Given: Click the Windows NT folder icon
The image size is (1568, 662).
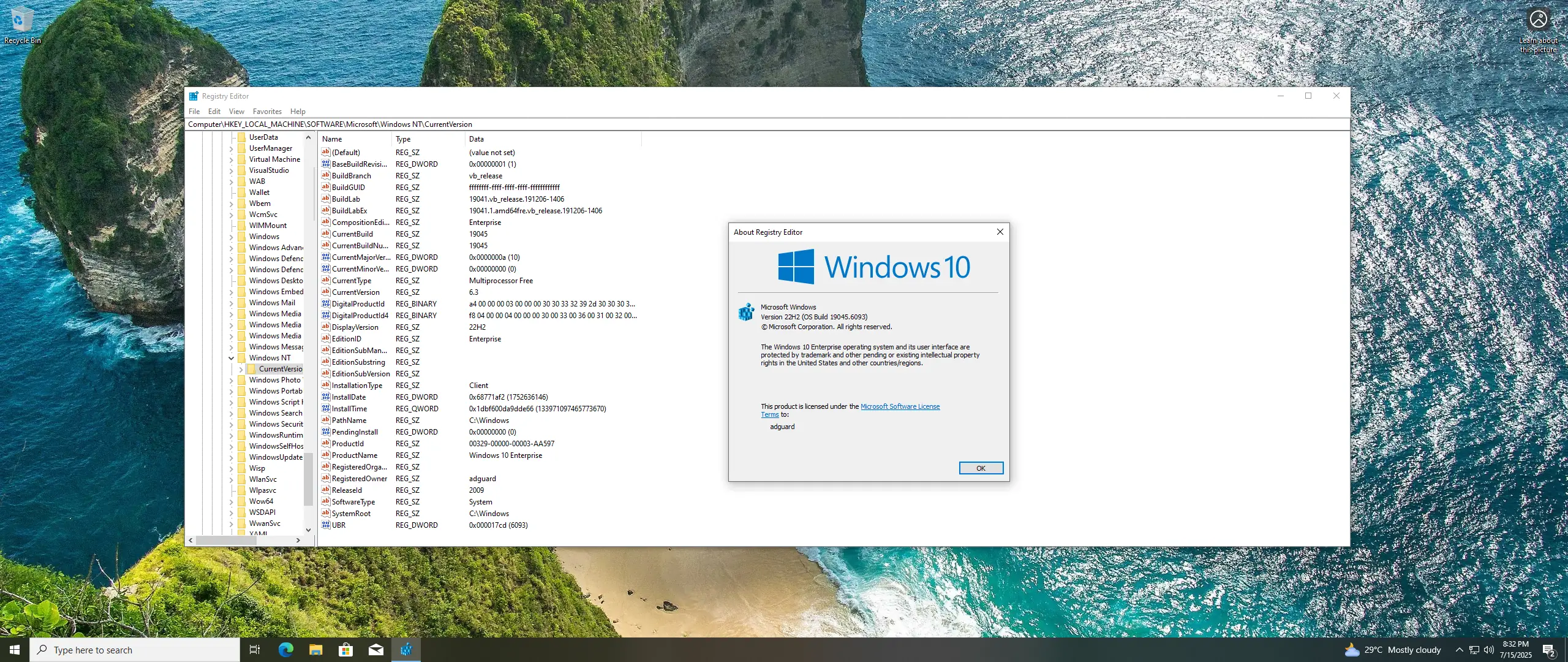Looking at the screenshot, I should point(242,358).
